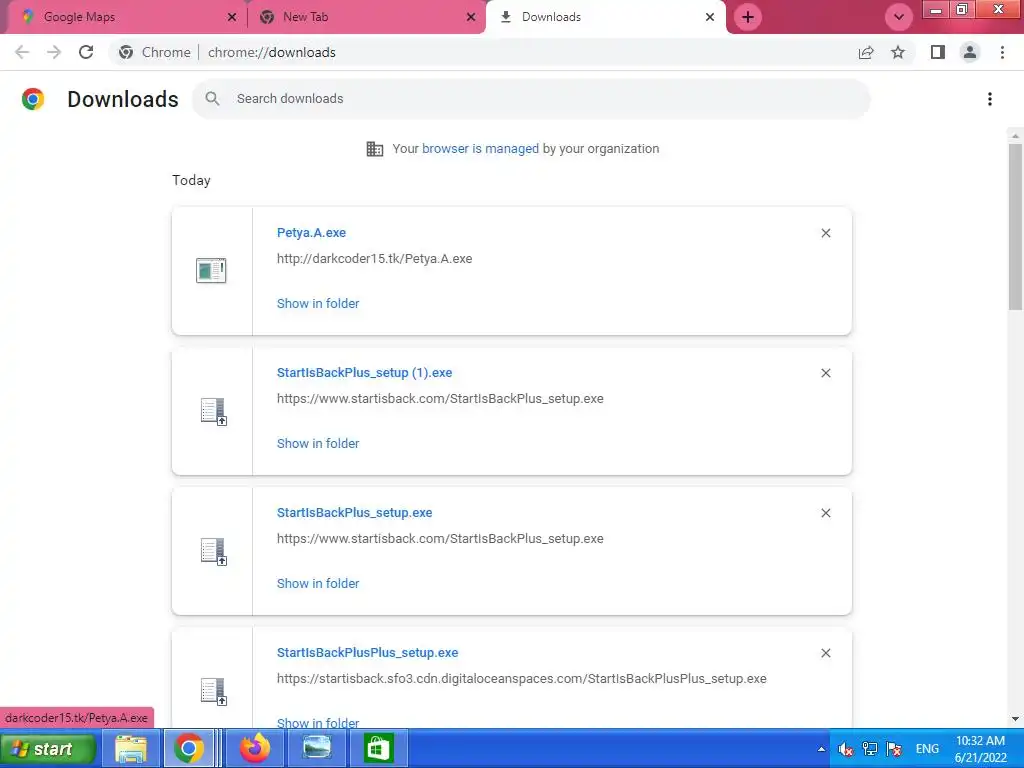Click the red-flag action center tray icon
The image size is (1024, 768).
tap(894, 749)
